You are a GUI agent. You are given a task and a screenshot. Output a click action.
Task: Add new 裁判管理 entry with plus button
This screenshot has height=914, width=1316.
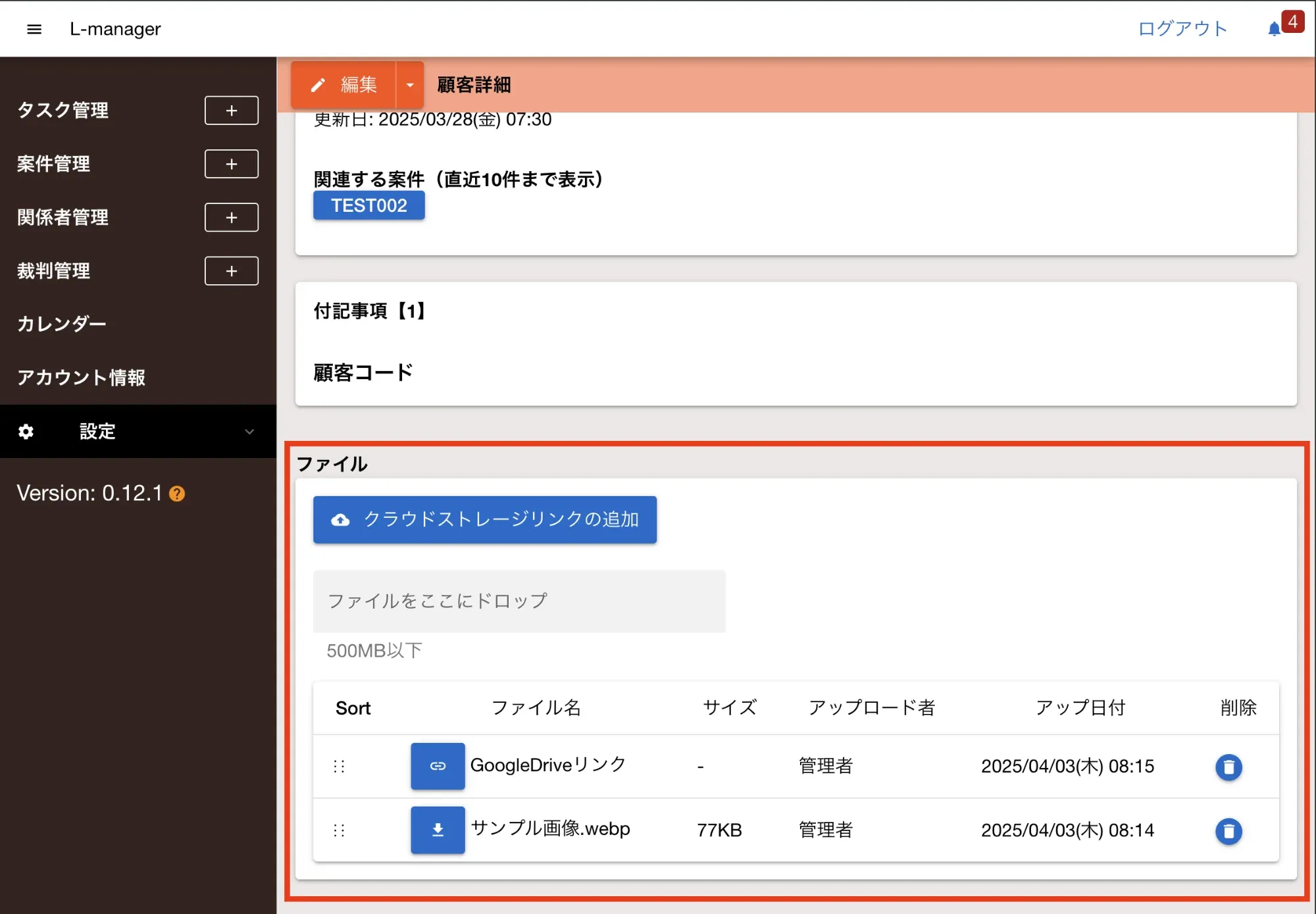point(231,271)
